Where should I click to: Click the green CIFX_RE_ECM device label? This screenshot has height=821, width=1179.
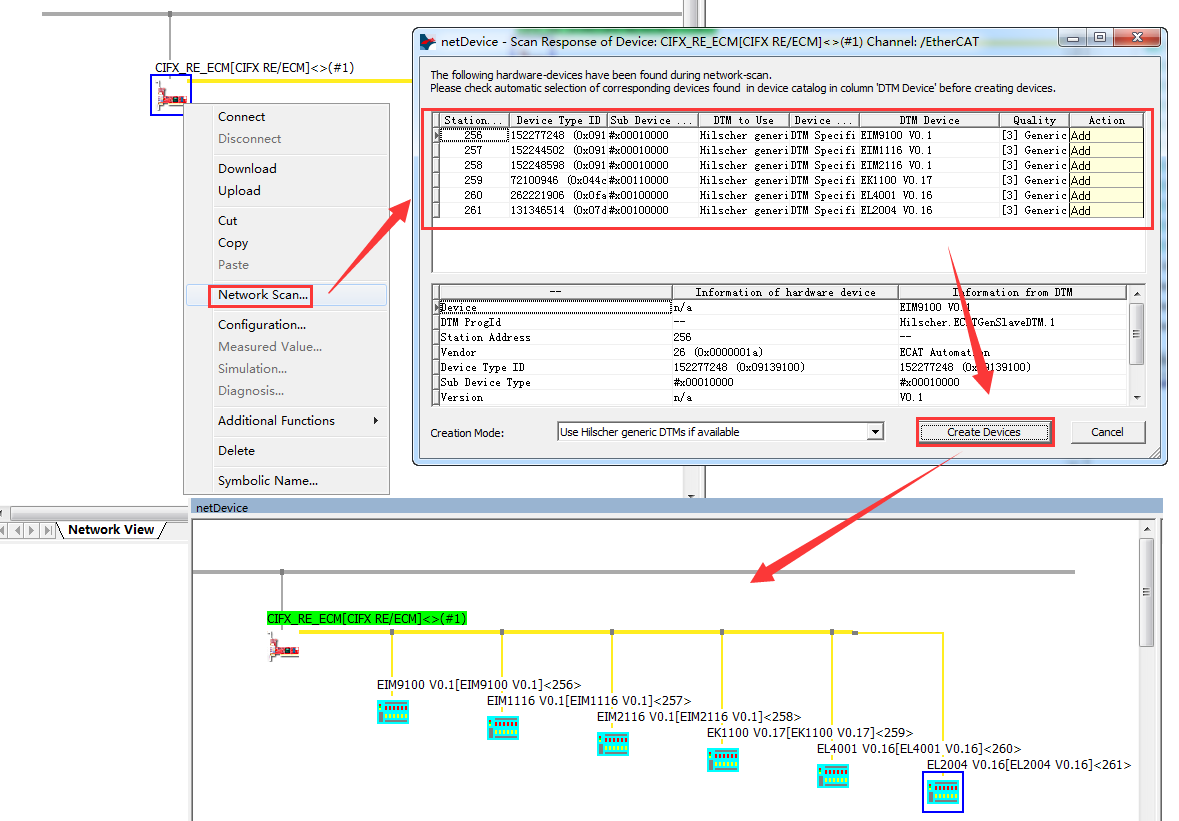[367, 619]
